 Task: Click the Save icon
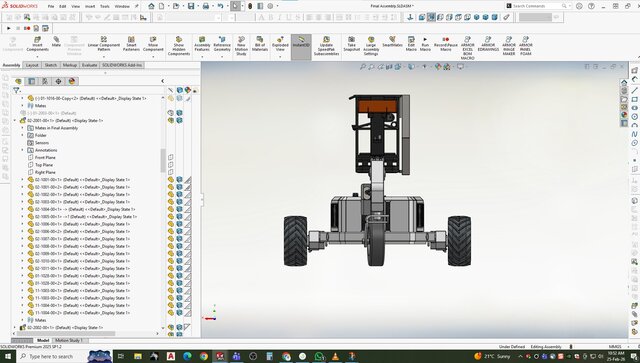click(191, 6)
